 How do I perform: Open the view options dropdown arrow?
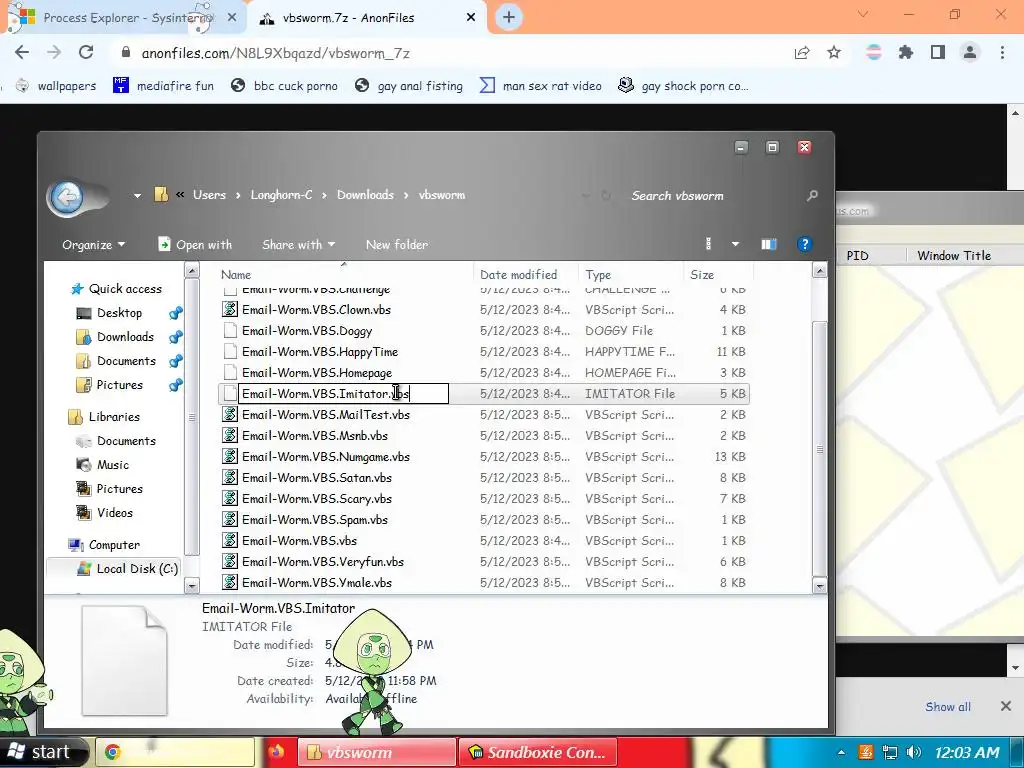(735, 244)
